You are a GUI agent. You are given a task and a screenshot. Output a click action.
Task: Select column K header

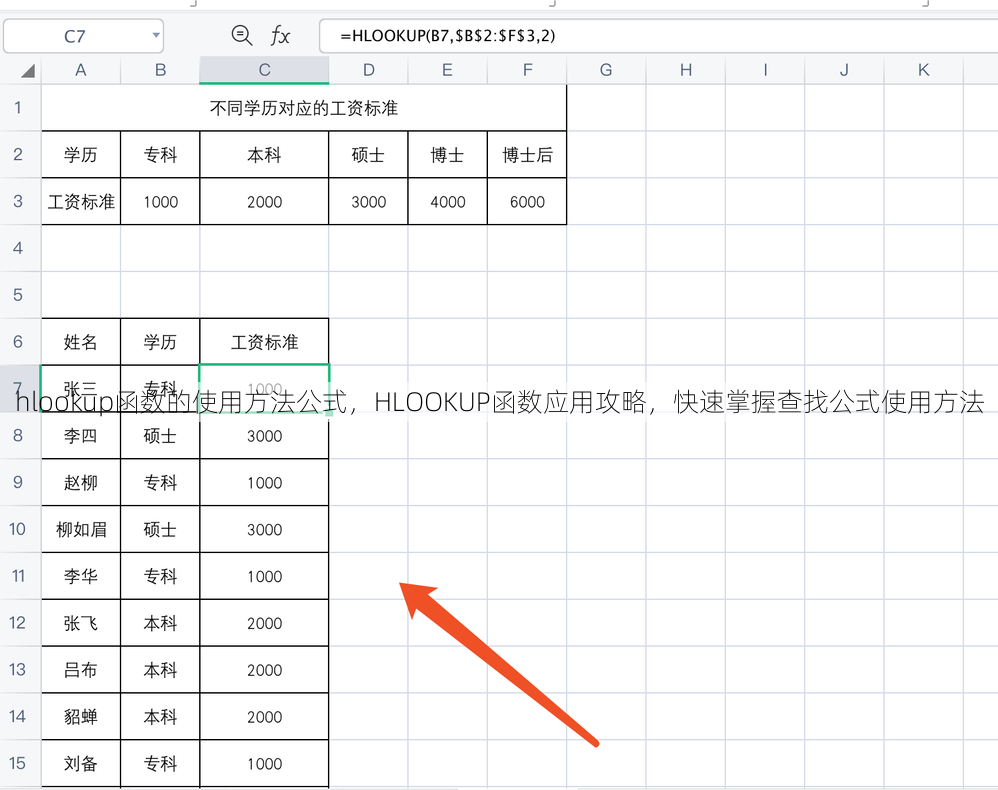(x=924, y=70)
